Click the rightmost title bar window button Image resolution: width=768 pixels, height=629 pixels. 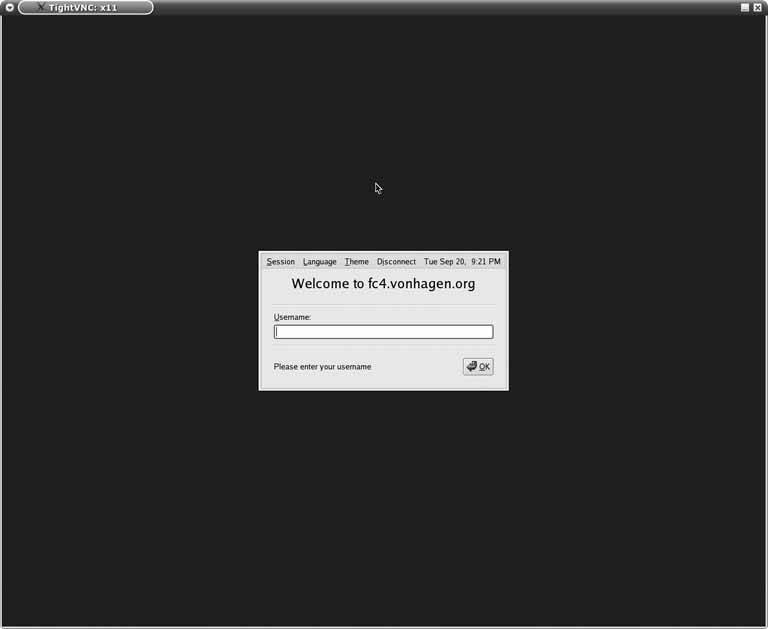tap(758, 7)
